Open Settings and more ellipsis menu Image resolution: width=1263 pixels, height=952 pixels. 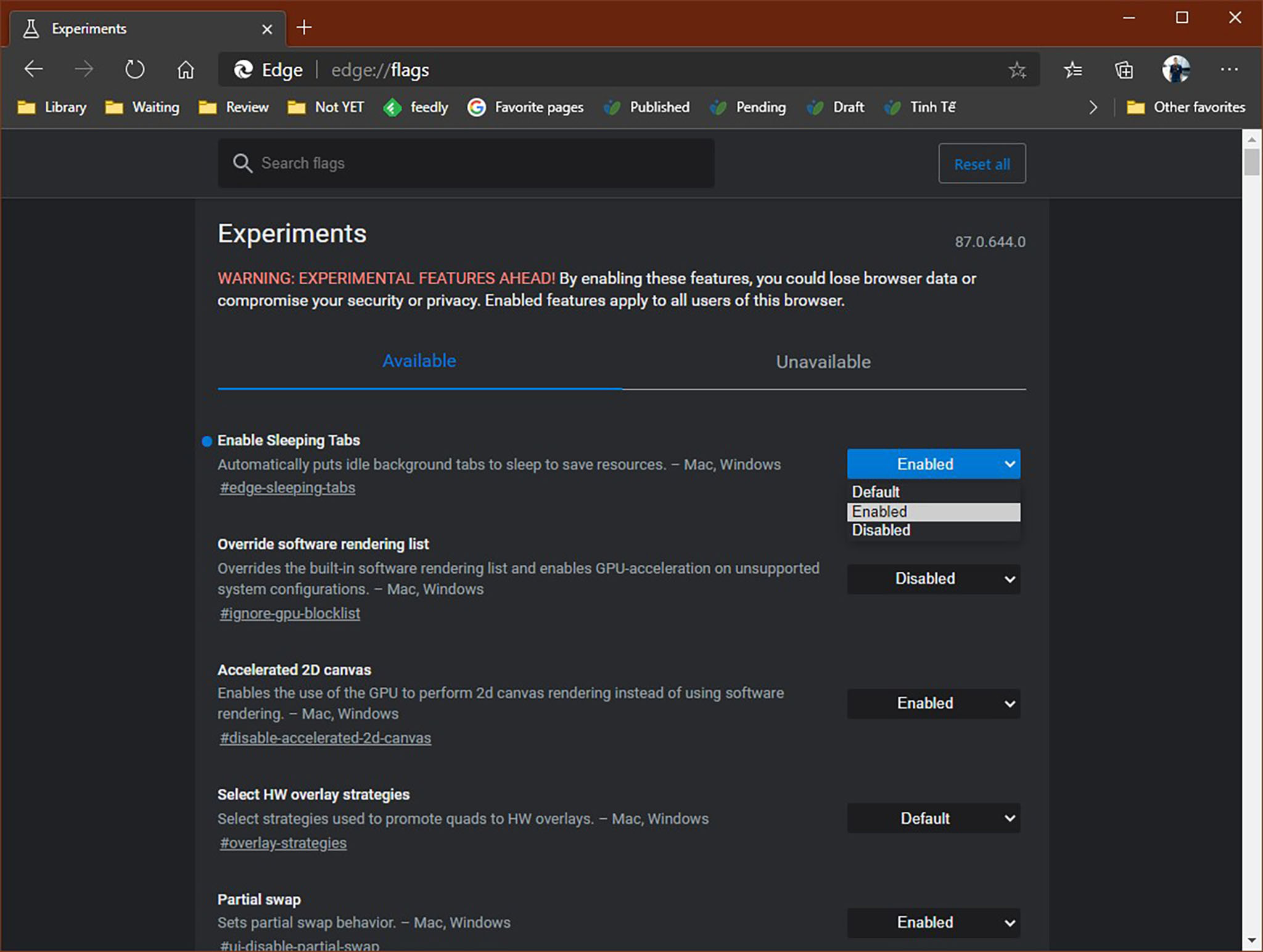[1228, 70]
